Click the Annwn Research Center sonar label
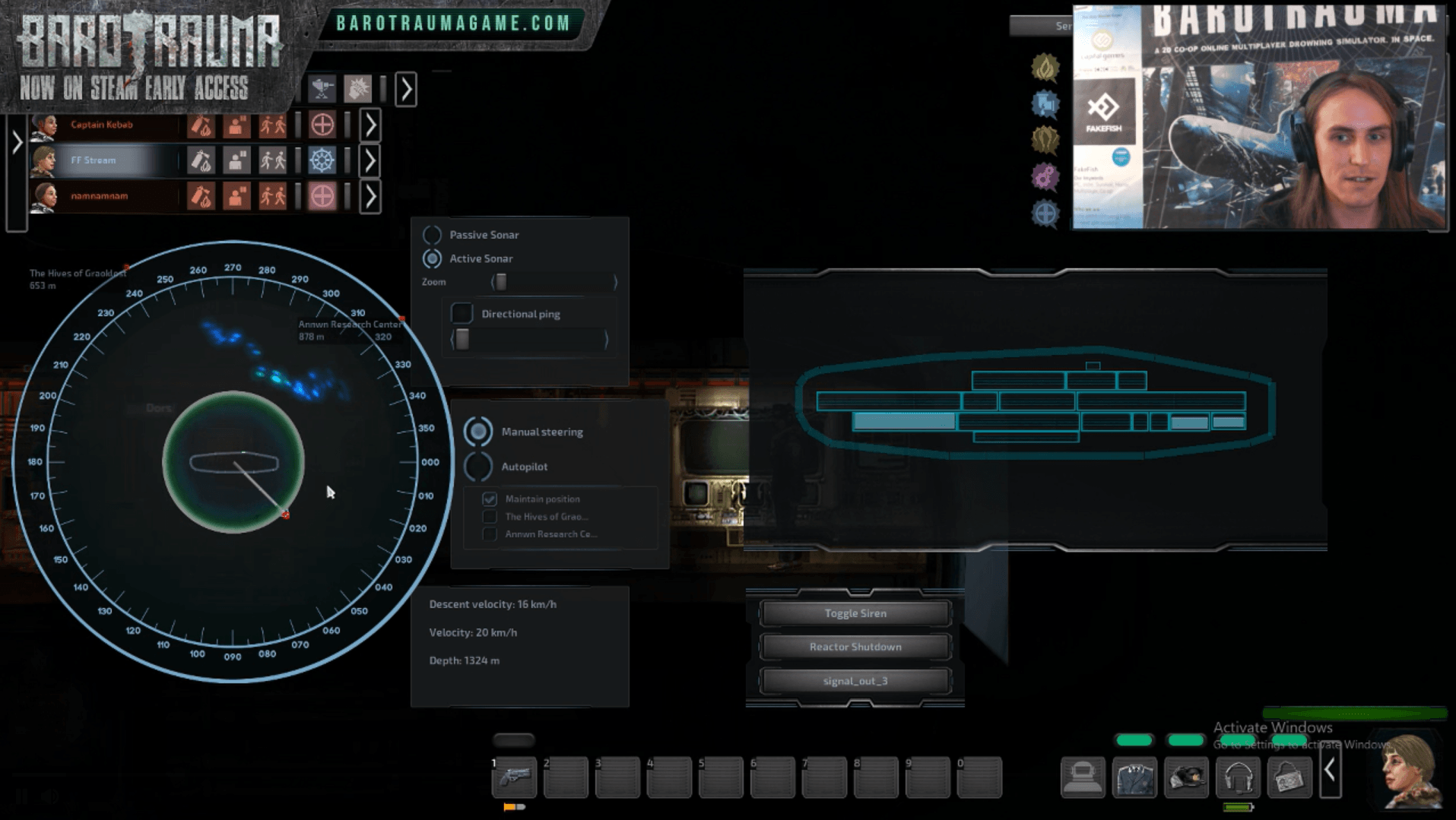 [350, 330]
